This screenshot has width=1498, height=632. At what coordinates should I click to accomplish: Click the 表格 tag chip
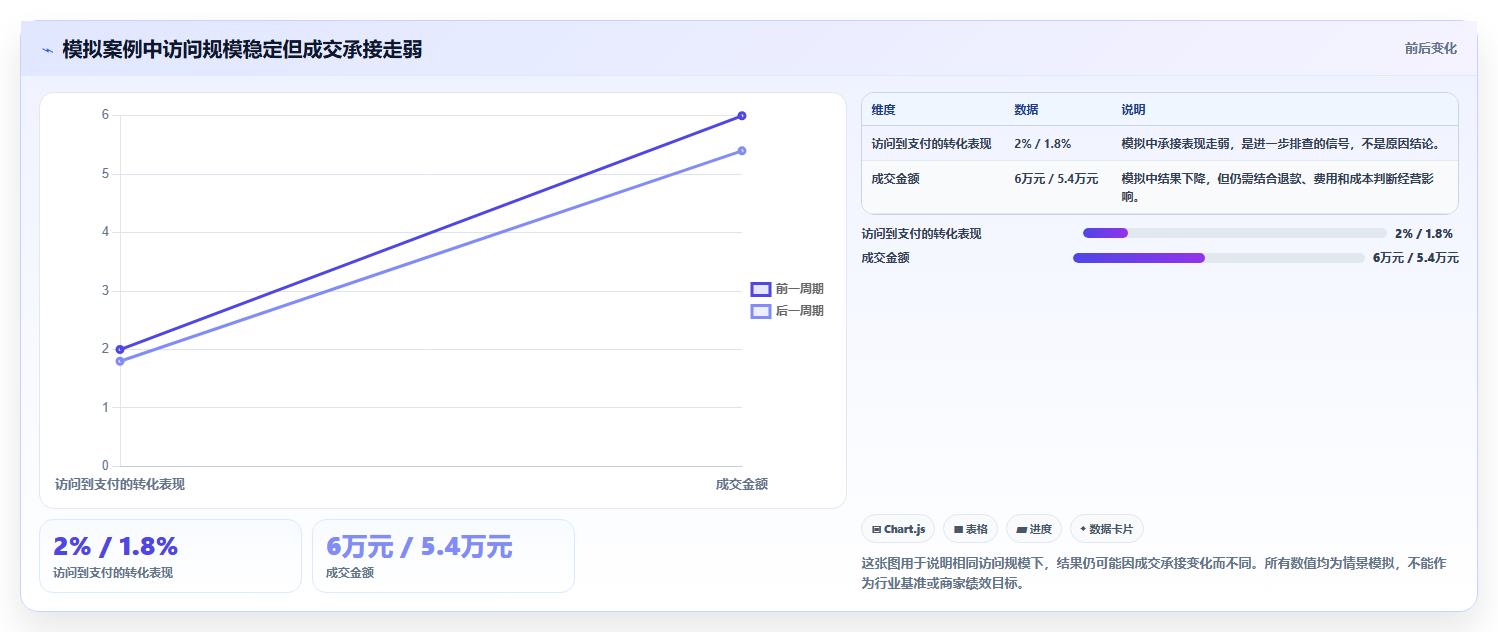click(x=970, y=529)
